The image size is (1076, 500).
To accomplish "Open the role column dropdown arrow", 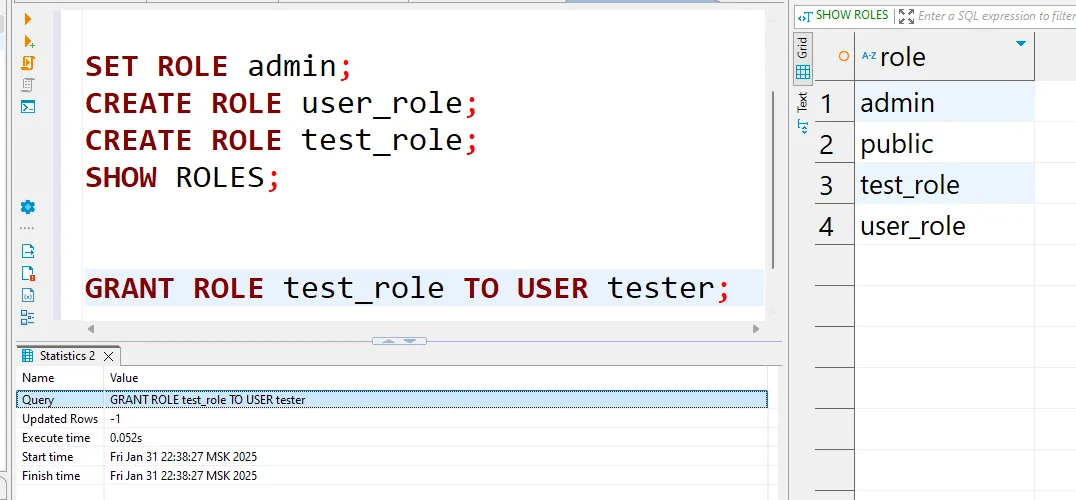I will coord(1020,44).
